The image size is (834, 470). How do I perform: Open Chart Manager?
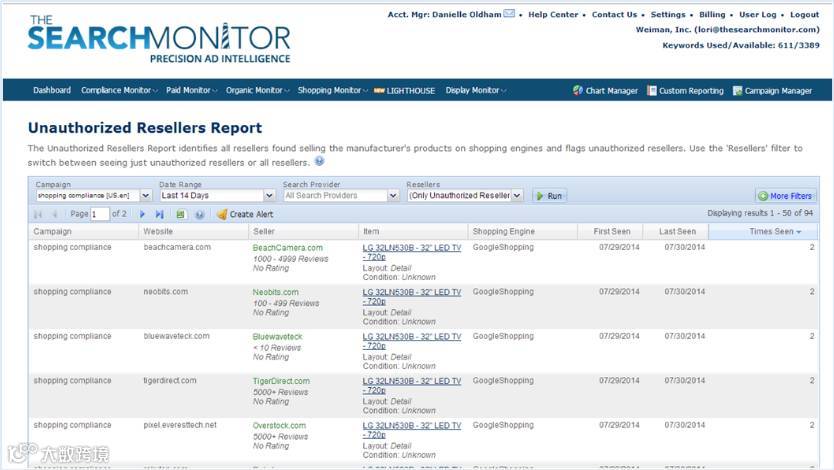(x=605, y=90)
